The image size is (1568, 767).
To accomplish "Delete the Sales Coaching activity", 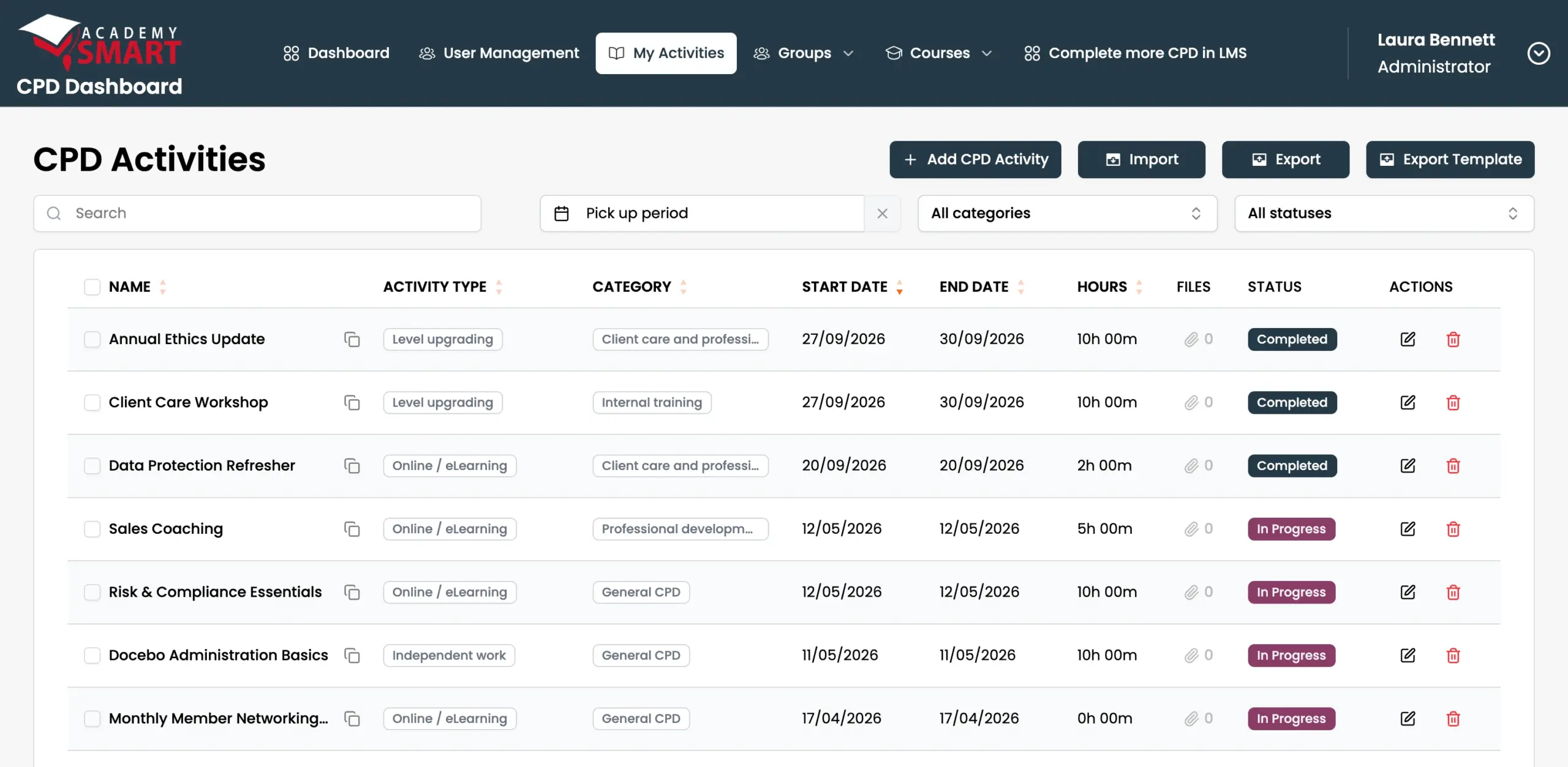I will pos(1453,529).
